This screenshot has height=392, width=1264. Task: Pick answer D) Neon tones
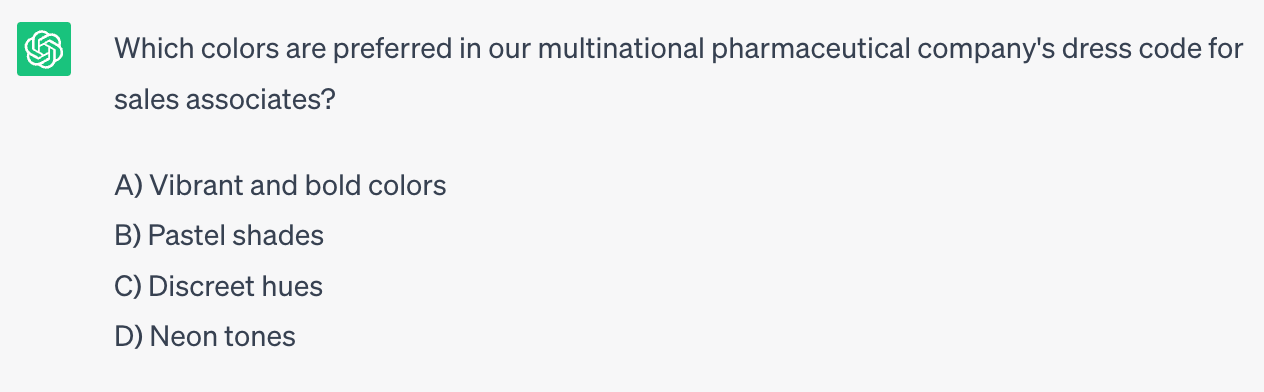(205, 337)
